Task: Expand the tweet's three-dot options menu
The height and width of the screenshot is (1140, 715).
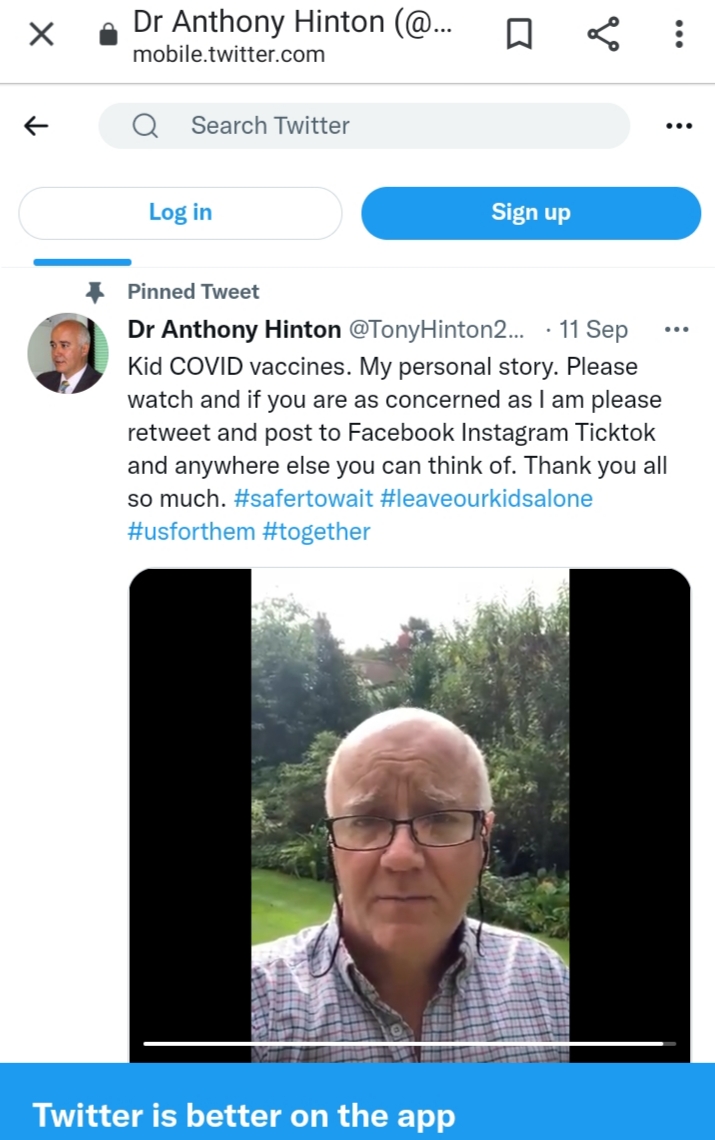Action: [x=677, y=329]
